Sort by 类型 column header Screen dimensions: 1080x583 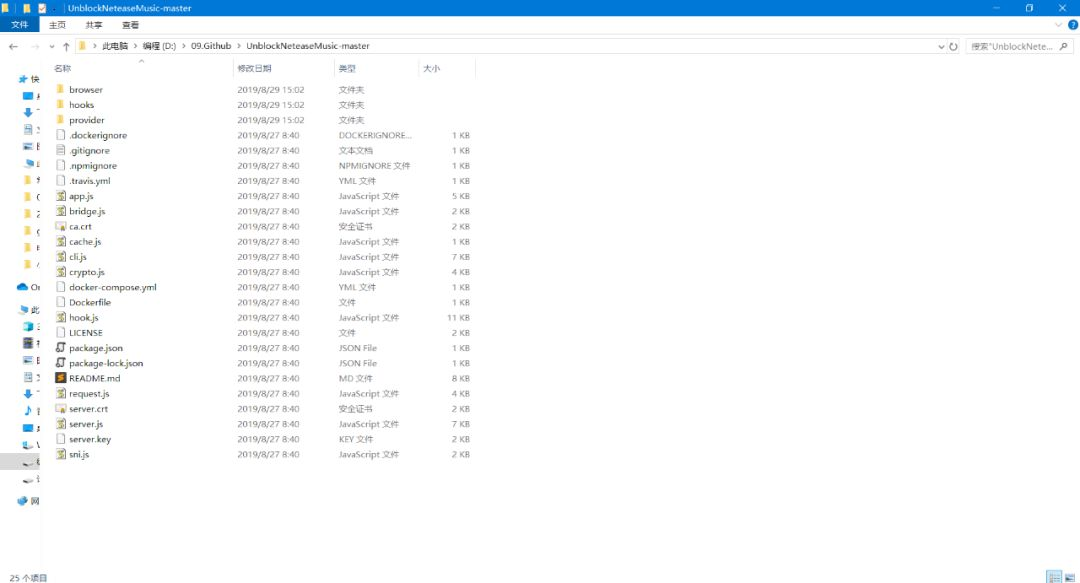(347, 68)
